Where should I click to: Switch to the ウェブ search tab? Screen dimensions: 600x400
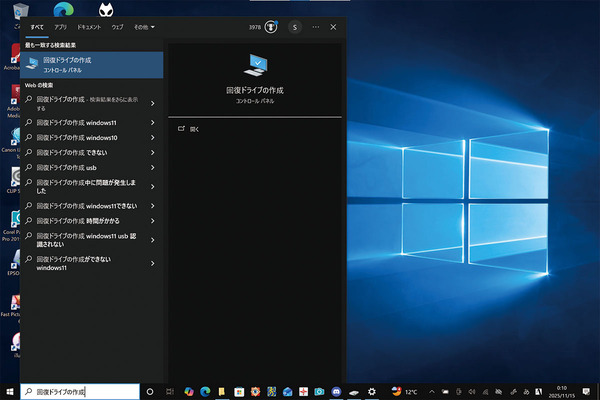[x=117, y=27]
